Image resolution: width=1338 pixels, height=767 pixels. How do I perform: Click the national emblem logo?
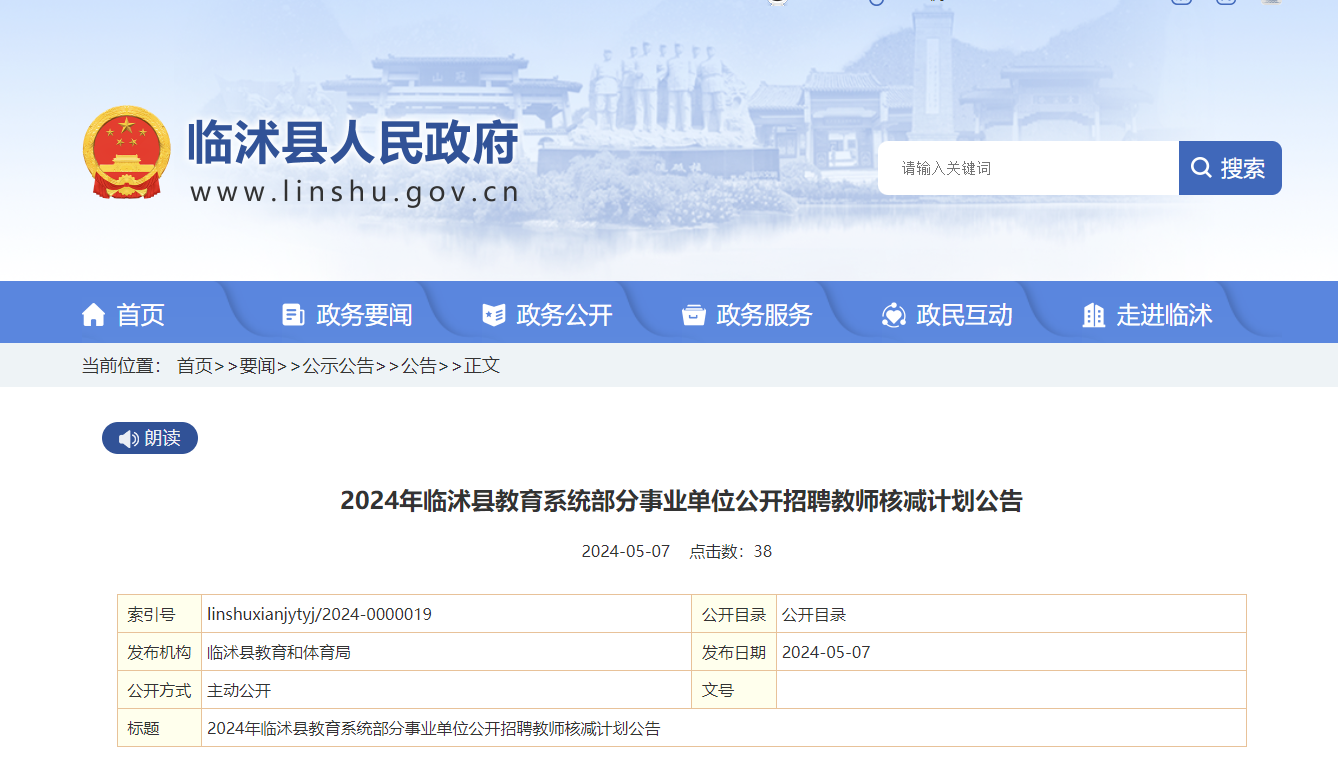[x=127, y=153]
